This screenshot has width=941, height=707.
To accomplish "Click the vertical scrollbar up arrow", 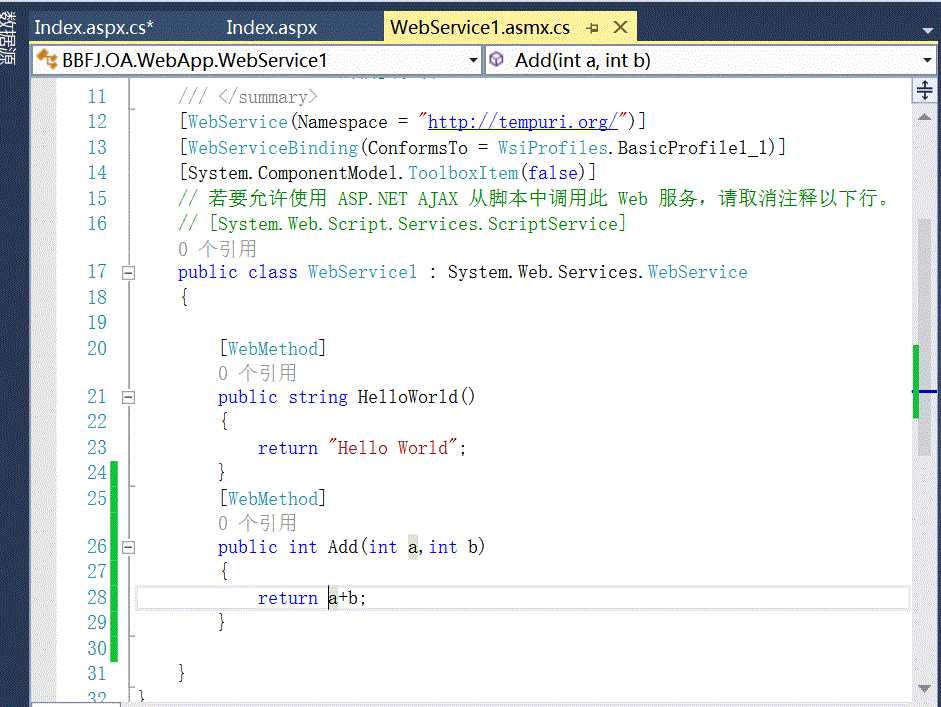I will [925, 117].
